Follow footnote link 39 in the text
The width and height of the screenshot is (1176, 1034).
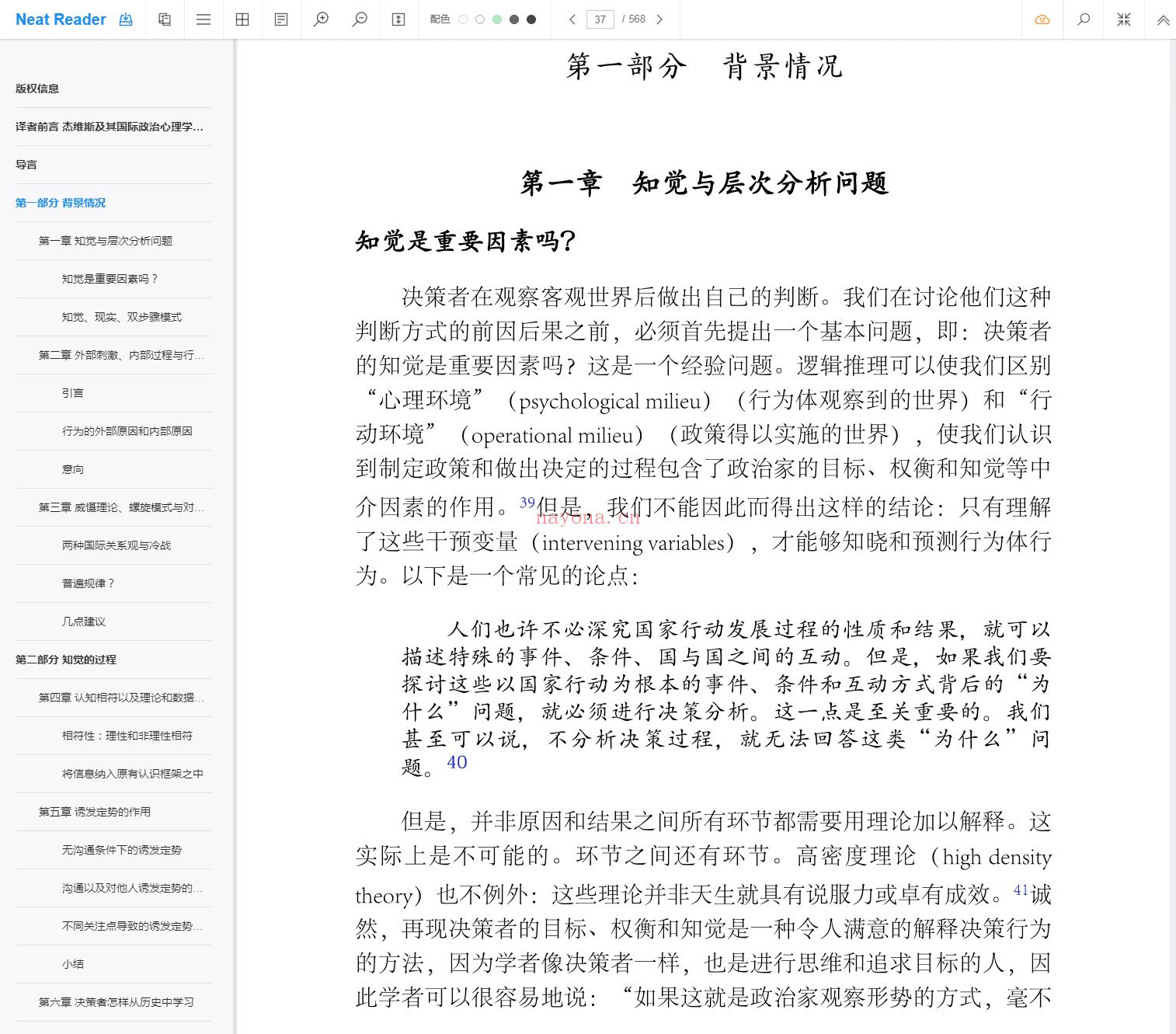(527, 503)
